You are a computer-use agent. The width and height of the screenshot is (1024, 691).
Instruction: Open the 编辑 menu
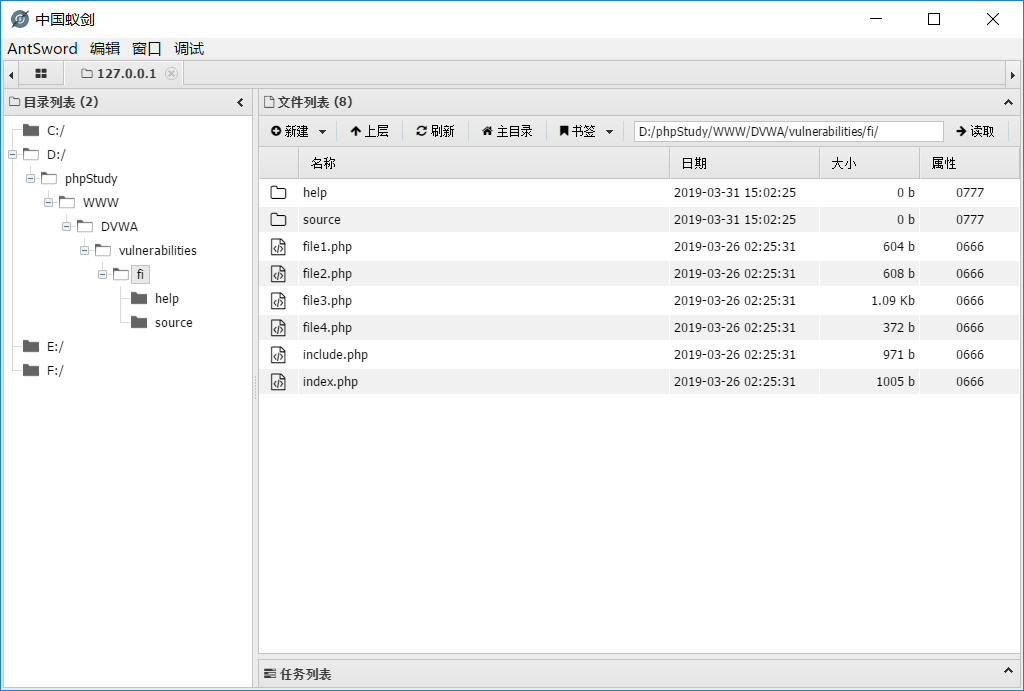click(105, 48)
